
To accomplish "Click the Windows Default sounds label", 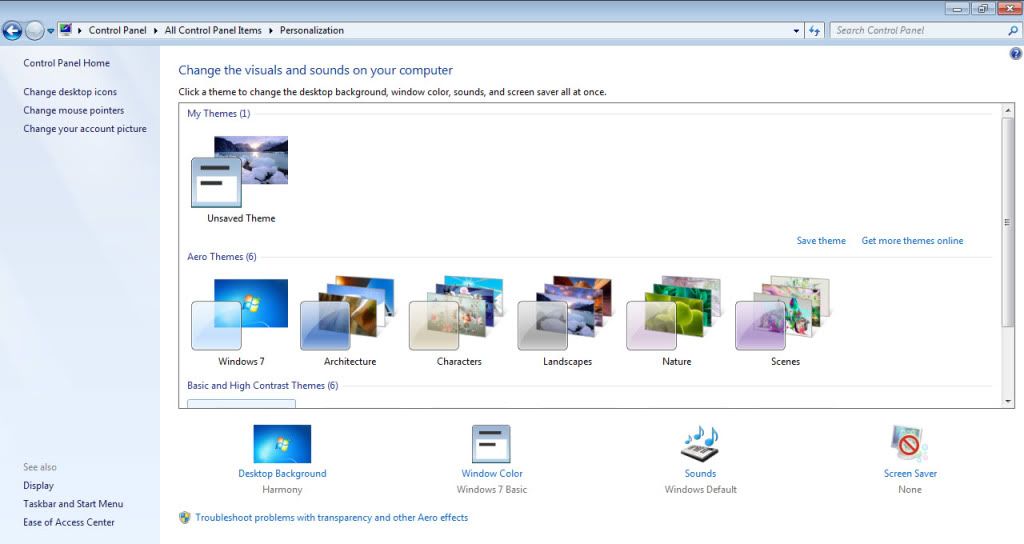I will coord(700,490).
